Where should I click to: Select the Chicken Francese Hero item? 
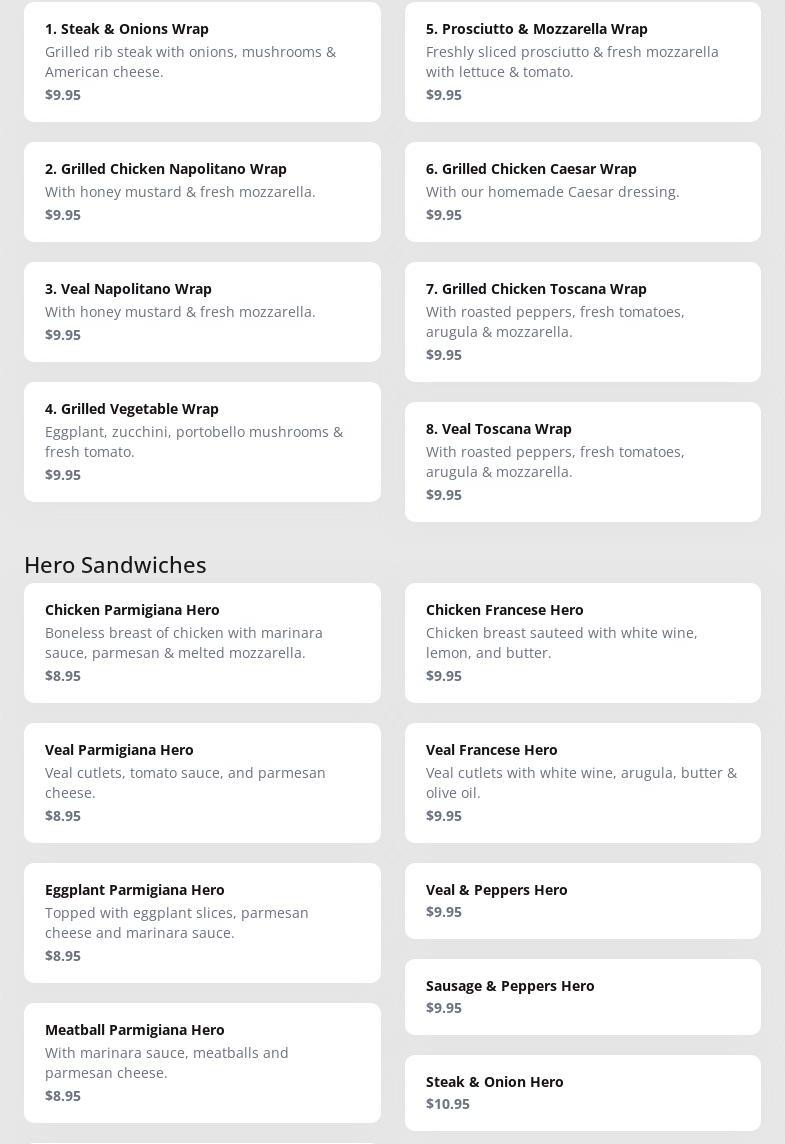coord(582,642)
